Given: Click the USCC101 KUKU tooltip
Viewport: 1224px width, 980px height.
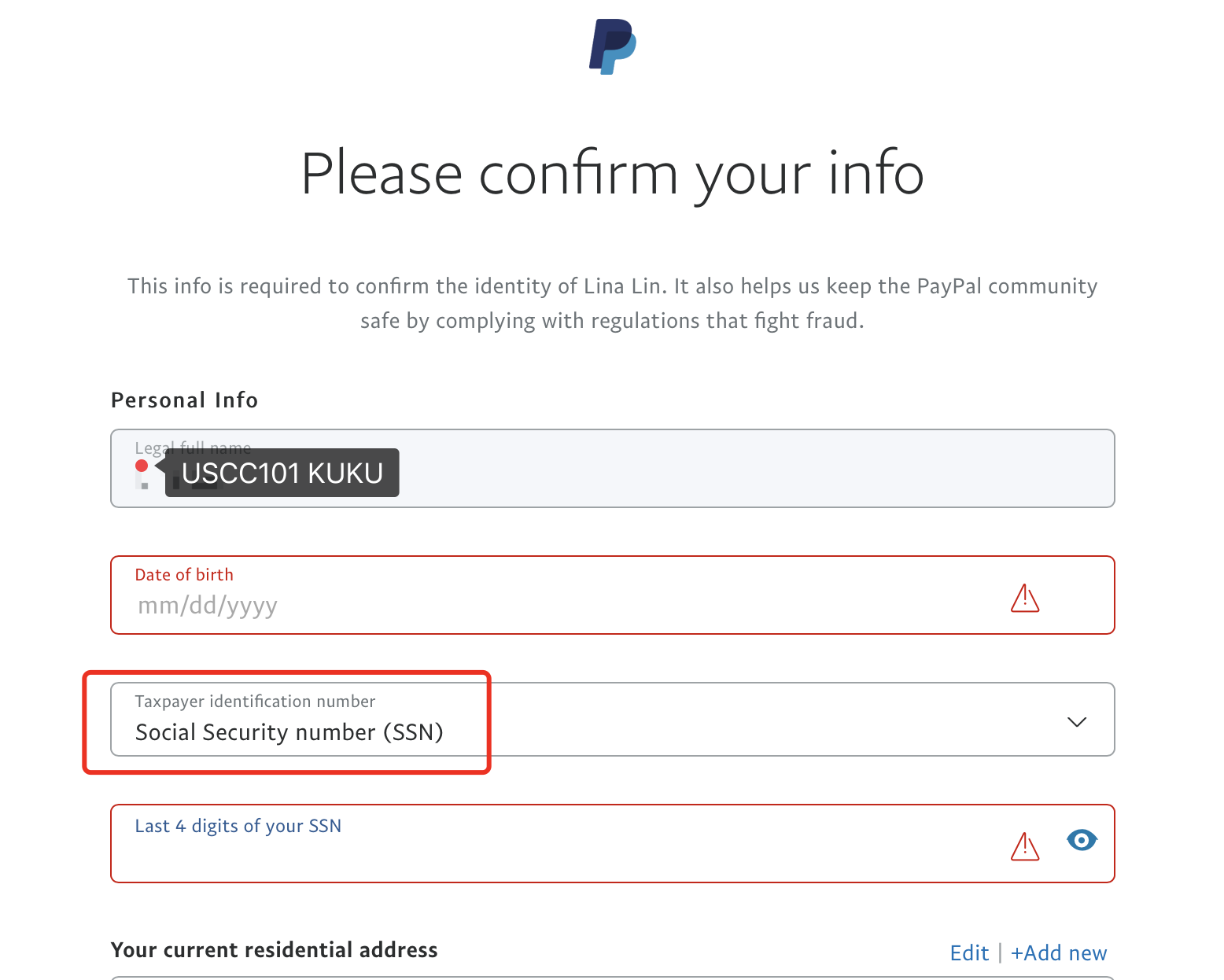Looking at the screenshot, I should (282, 473).
